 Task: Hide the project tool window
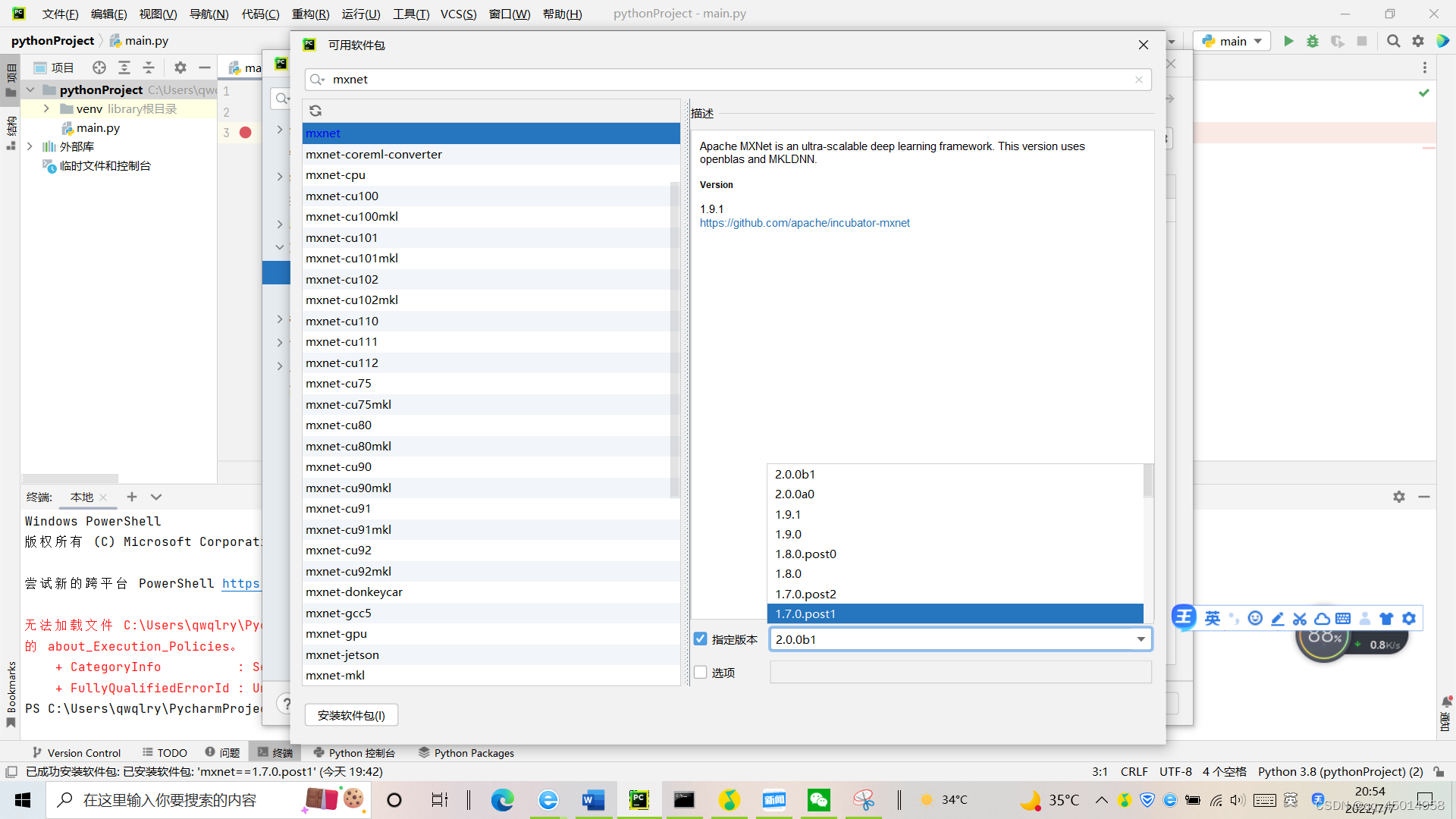coord(205,67)
